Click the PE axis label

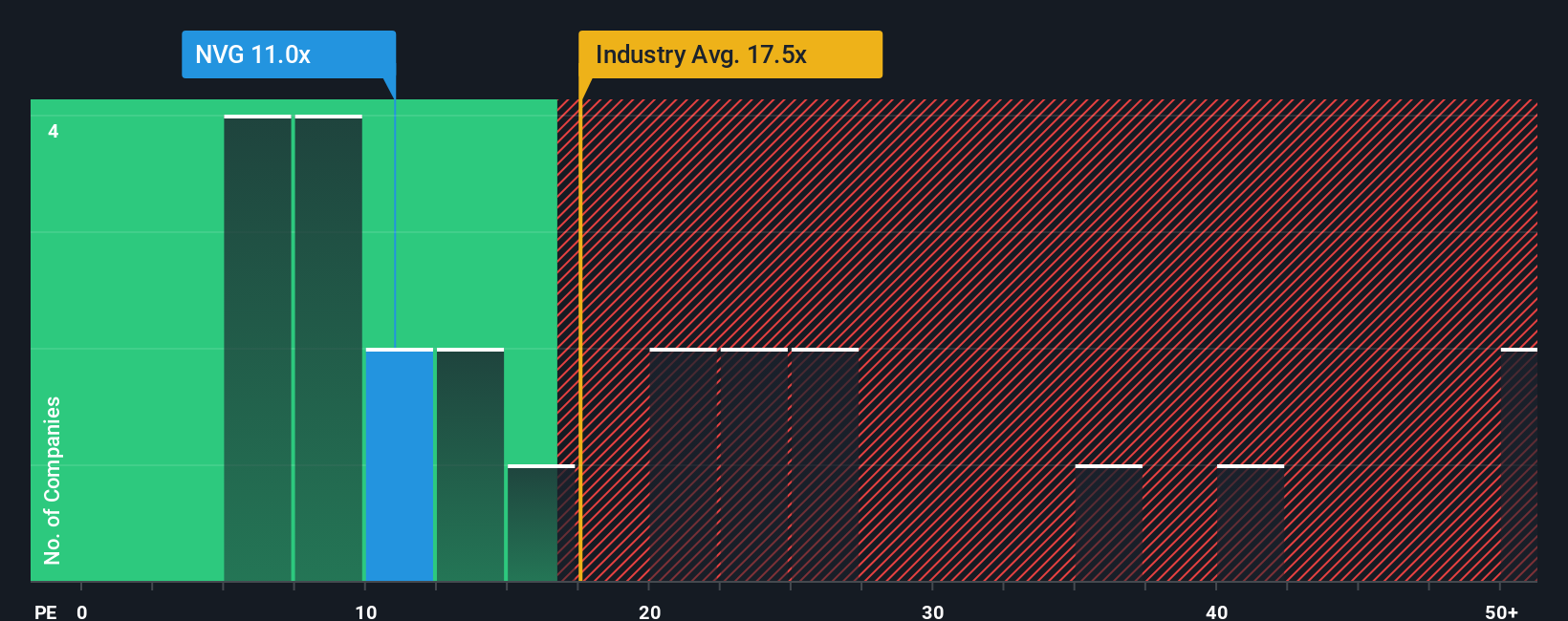coord(46,612)
